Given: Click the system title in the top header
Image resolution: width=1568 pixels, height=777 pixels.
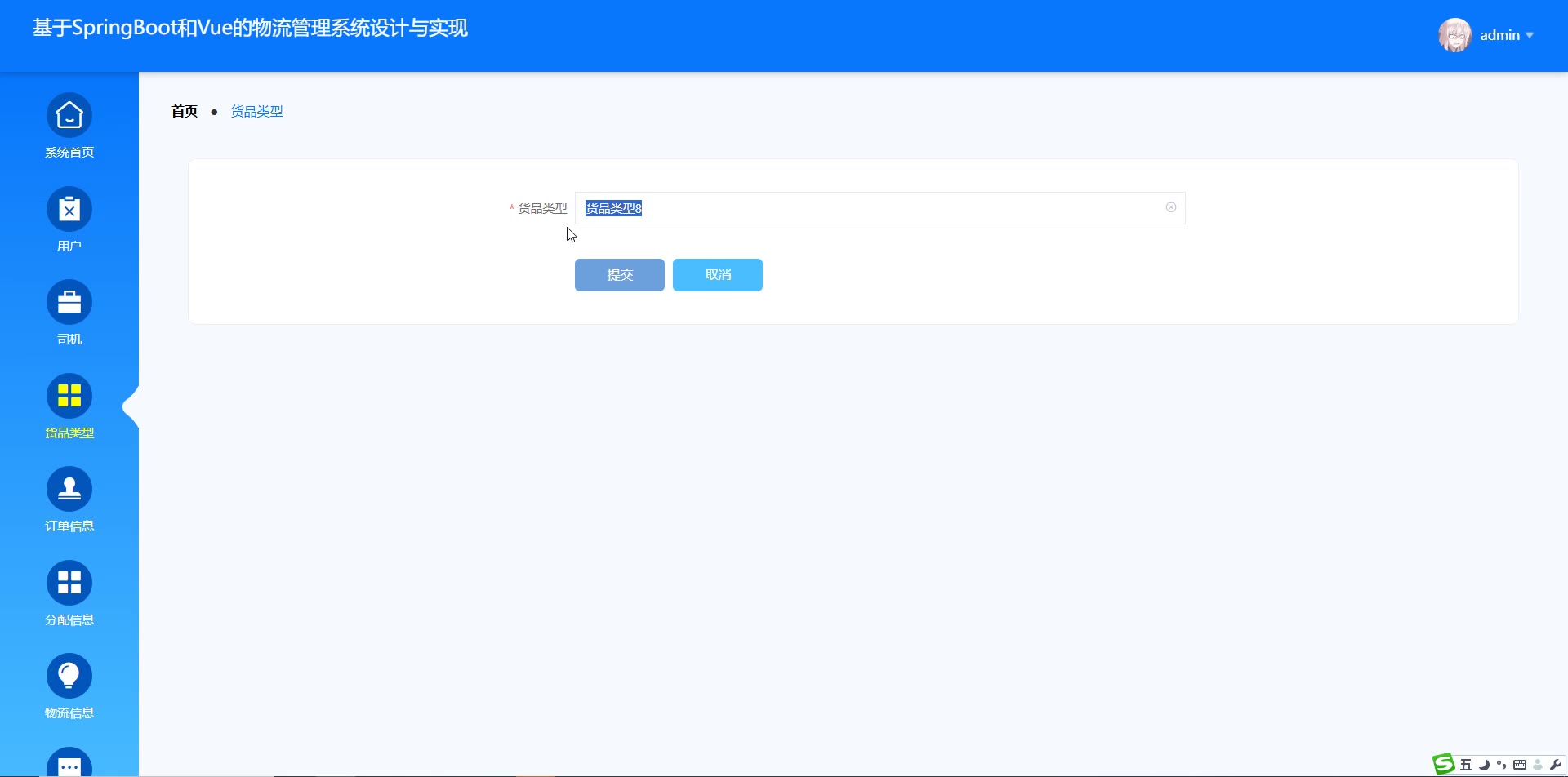Looking at the screenshot, I should (250, 28).
